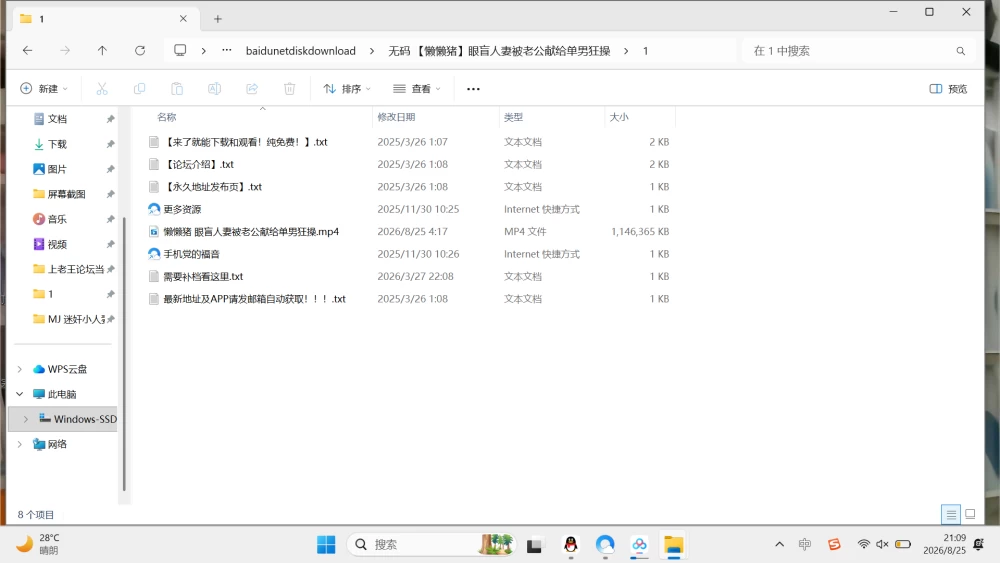The width and height of the screenshot is (1000, 563).
Task: Open the toolbar's three-dot more options
Action: tap(473, 89)
